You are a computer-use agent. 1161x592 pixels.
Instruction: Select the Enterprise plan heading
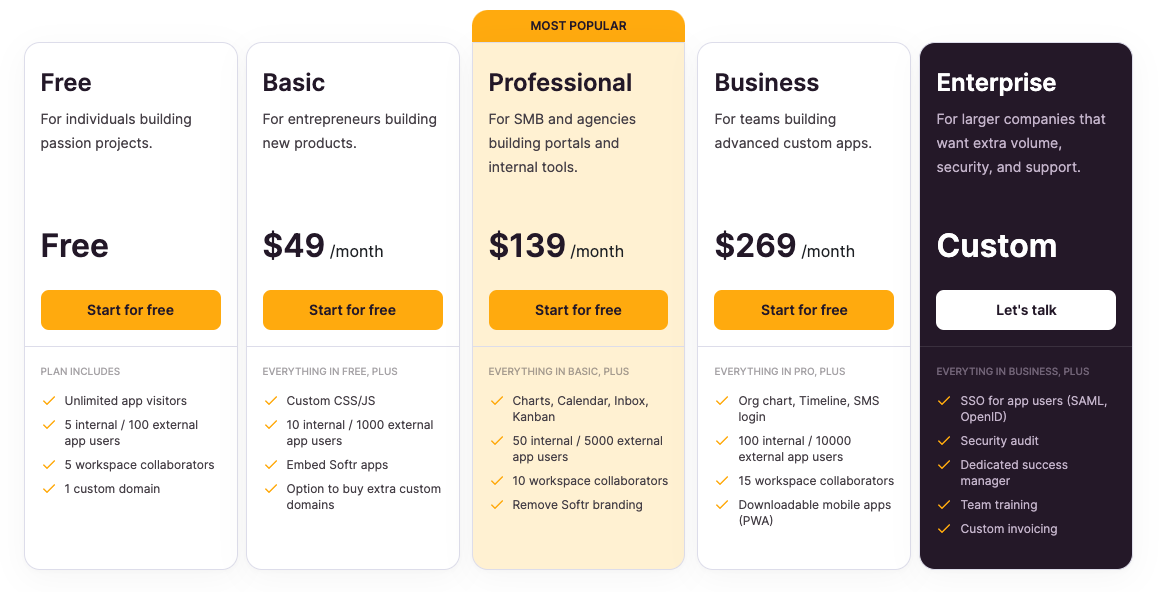(996, 83)
